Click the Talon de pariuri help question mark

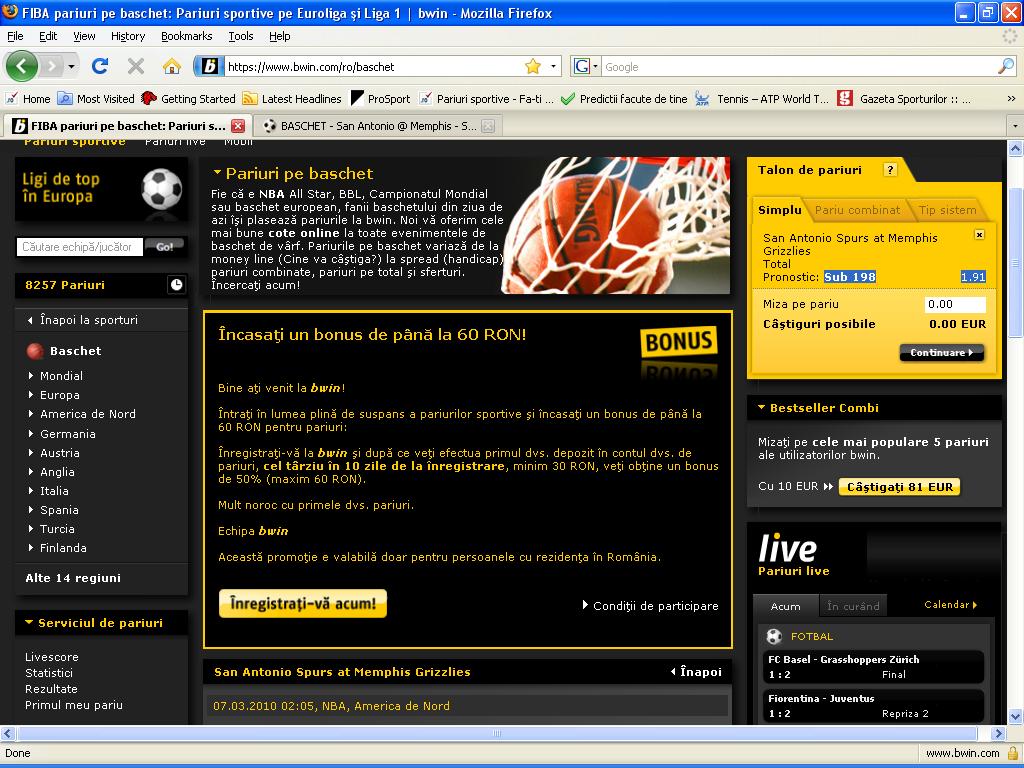pos(889,170)
